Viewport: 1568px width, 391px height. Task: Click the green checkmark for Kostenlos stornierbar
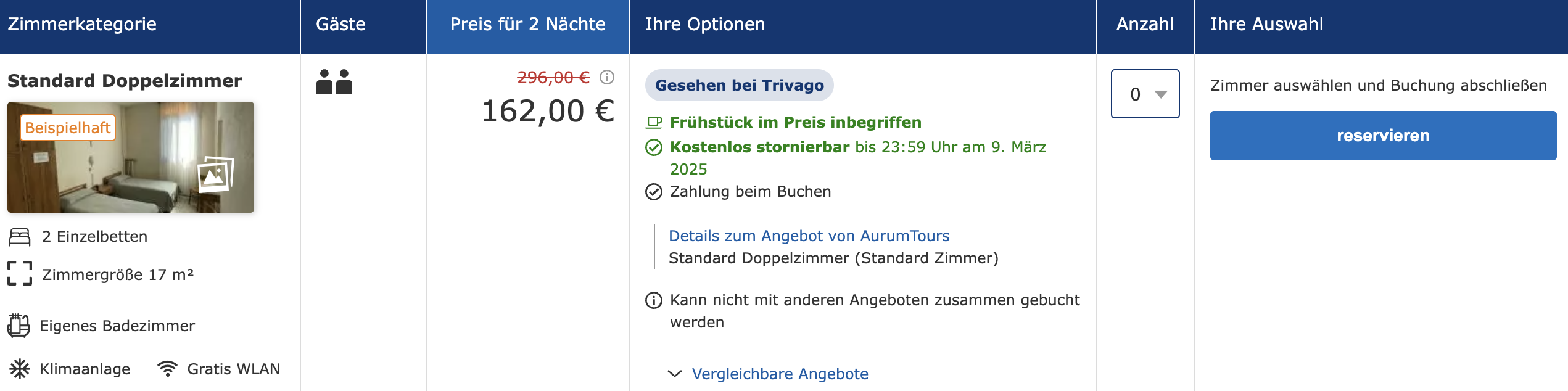pyautogui.click(x=654, y=147)
